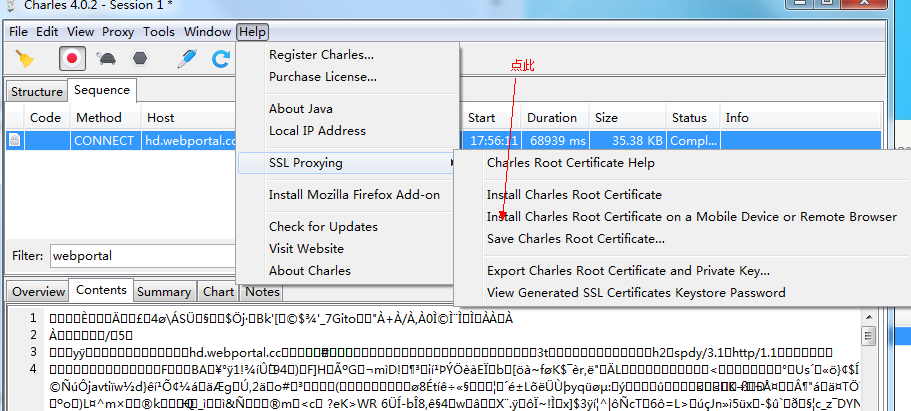Open the Chart tab
911x411 pixels.
pos(218,292)
